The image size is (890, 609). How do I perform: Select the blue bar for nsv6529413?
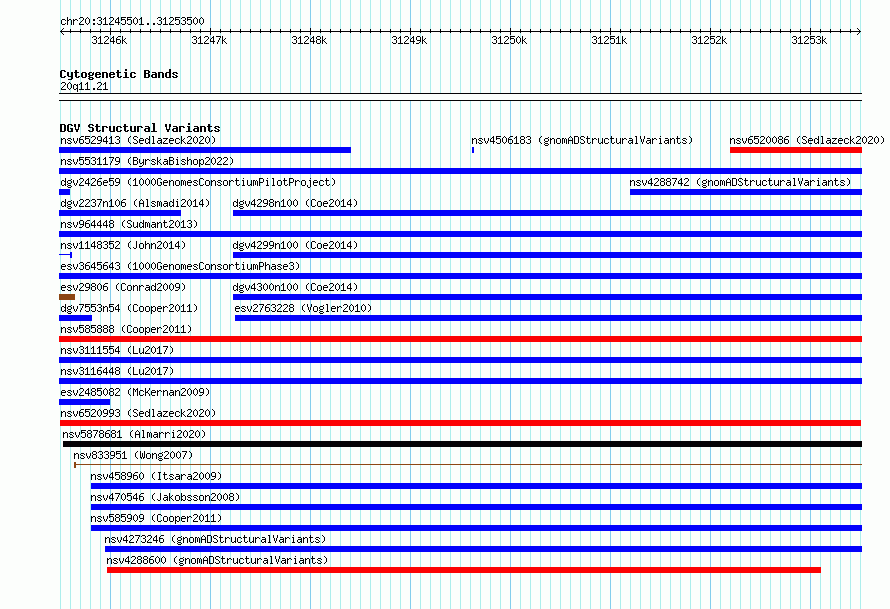[x=205, y=150]
